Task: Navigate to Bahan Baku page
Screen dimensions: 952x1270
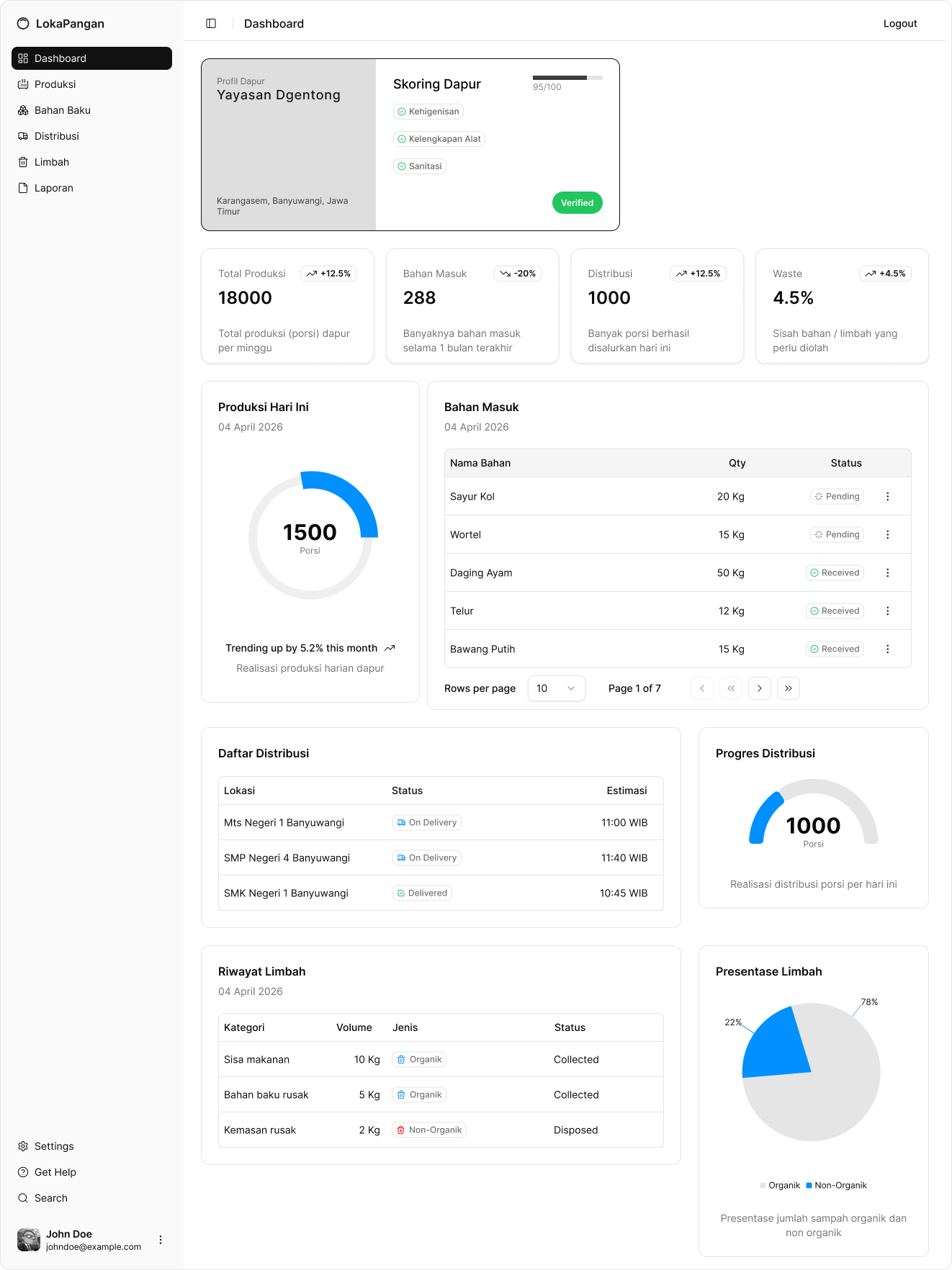Action: pos(91,110)
